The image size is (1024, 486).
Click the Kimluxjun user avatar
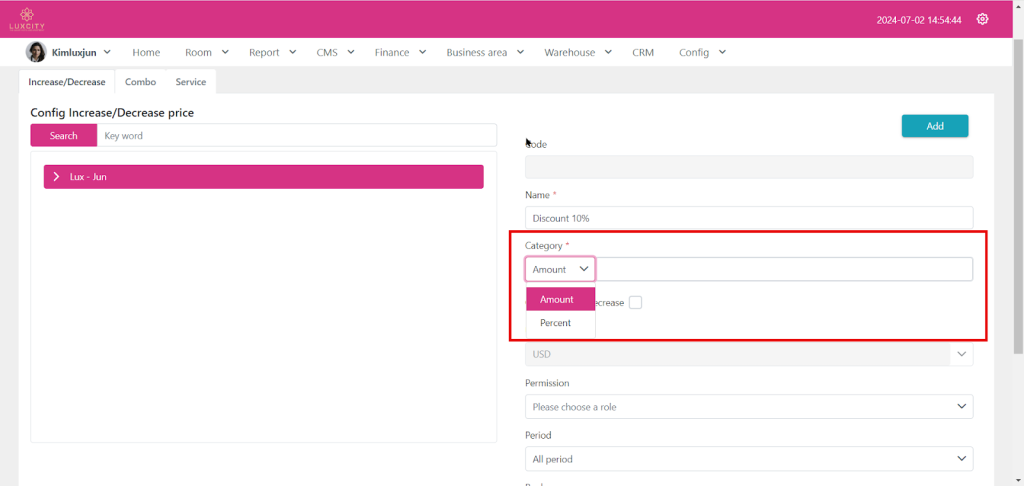(x=36, y=52)
